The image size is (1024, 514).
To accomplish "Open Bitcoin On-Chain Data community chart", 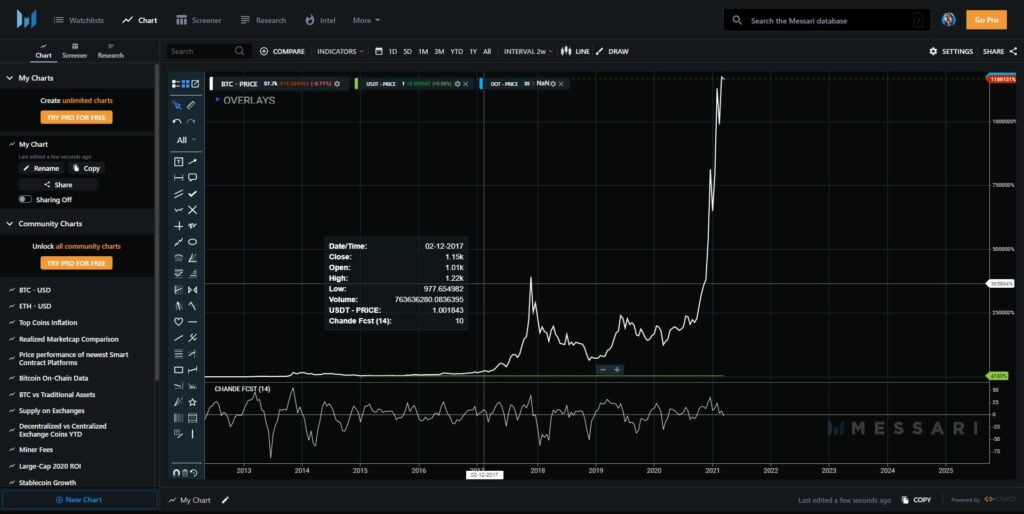I will pos(54,377).
